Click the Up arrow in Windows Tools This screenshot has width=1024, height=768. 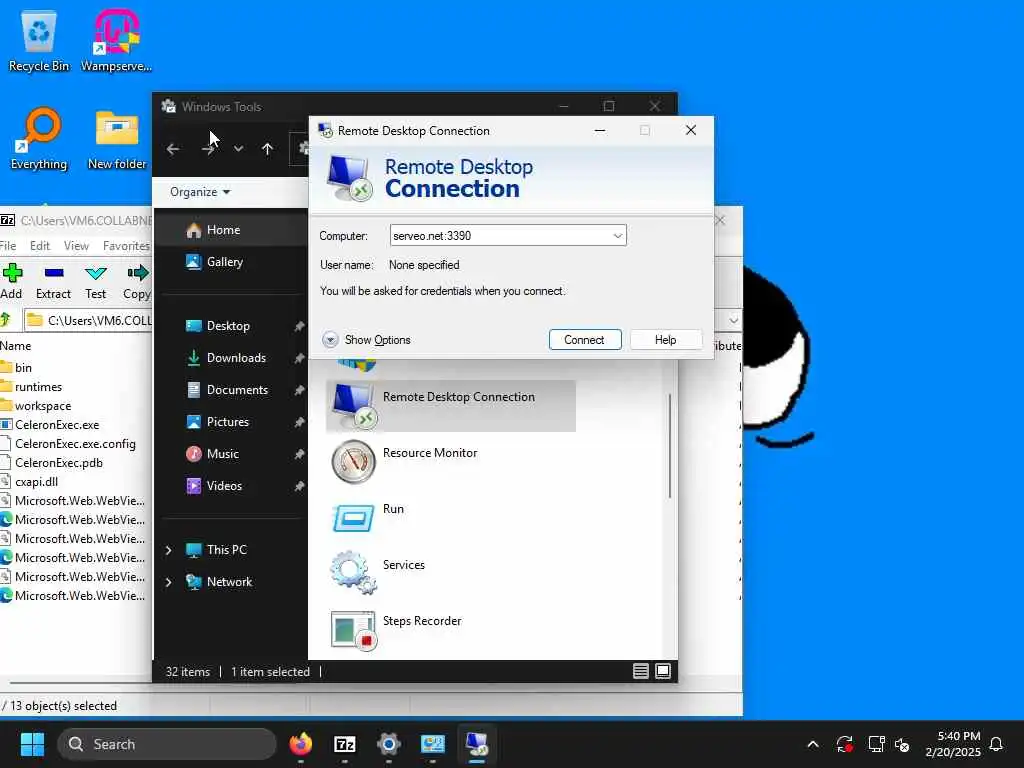267,149
